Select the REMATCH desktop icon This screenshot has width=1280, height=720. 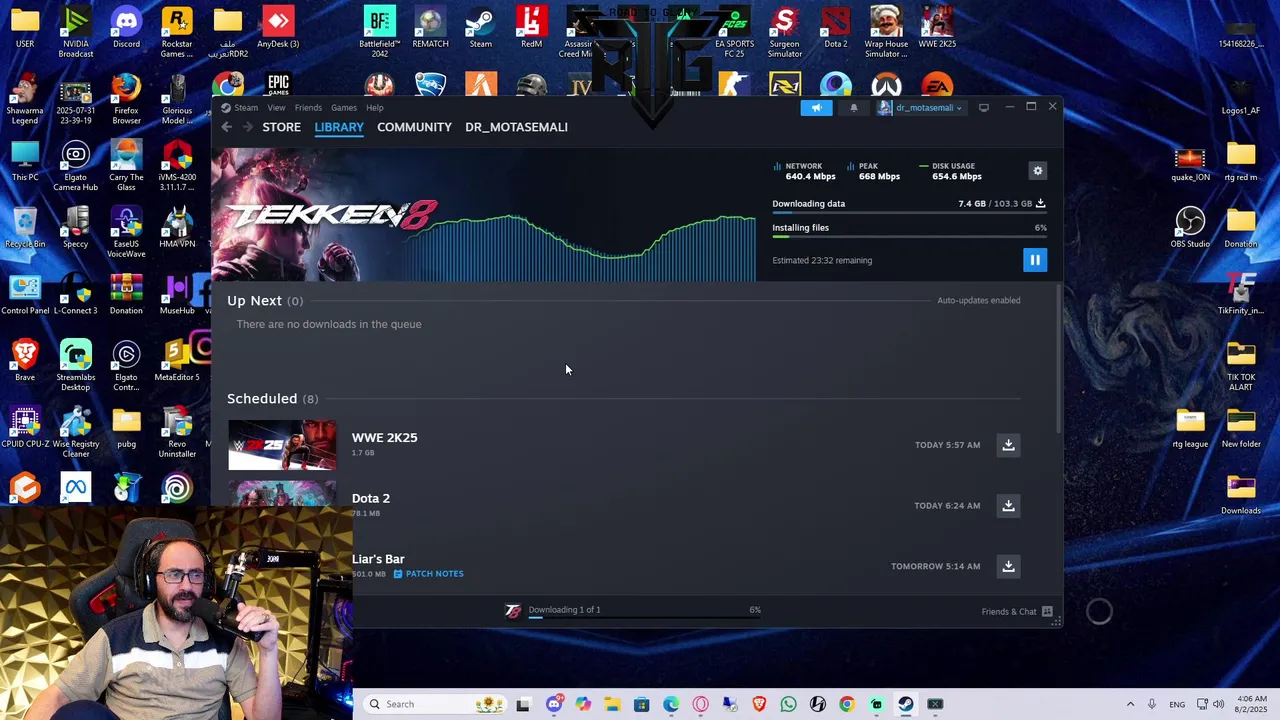point(430,27)
